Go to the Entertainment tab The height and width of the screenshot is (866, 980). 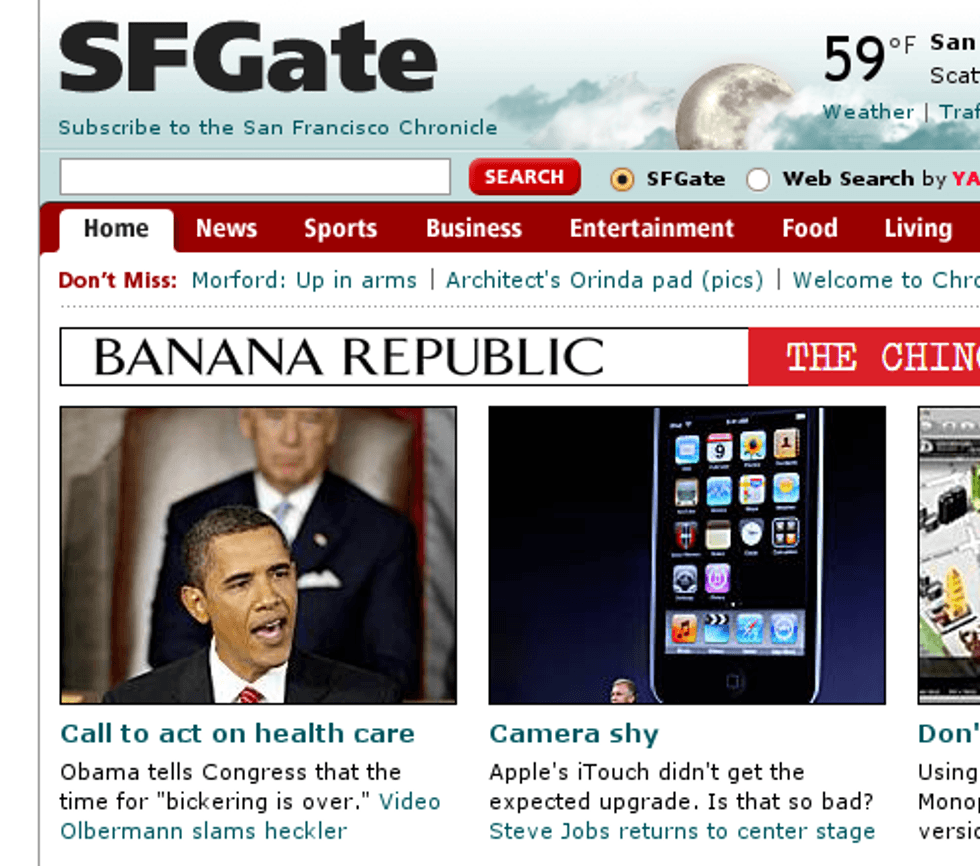(651, 229)
